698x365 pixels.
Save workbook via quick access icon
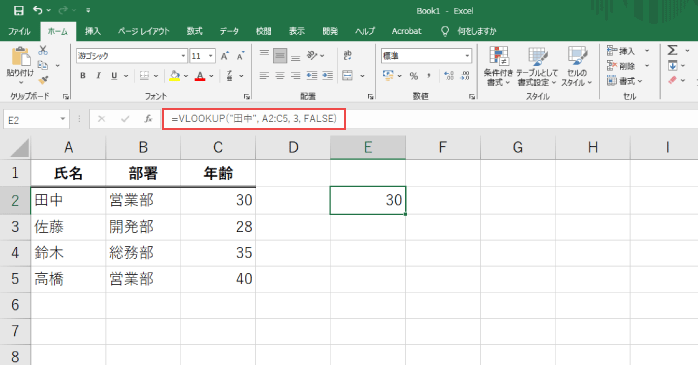19,11
